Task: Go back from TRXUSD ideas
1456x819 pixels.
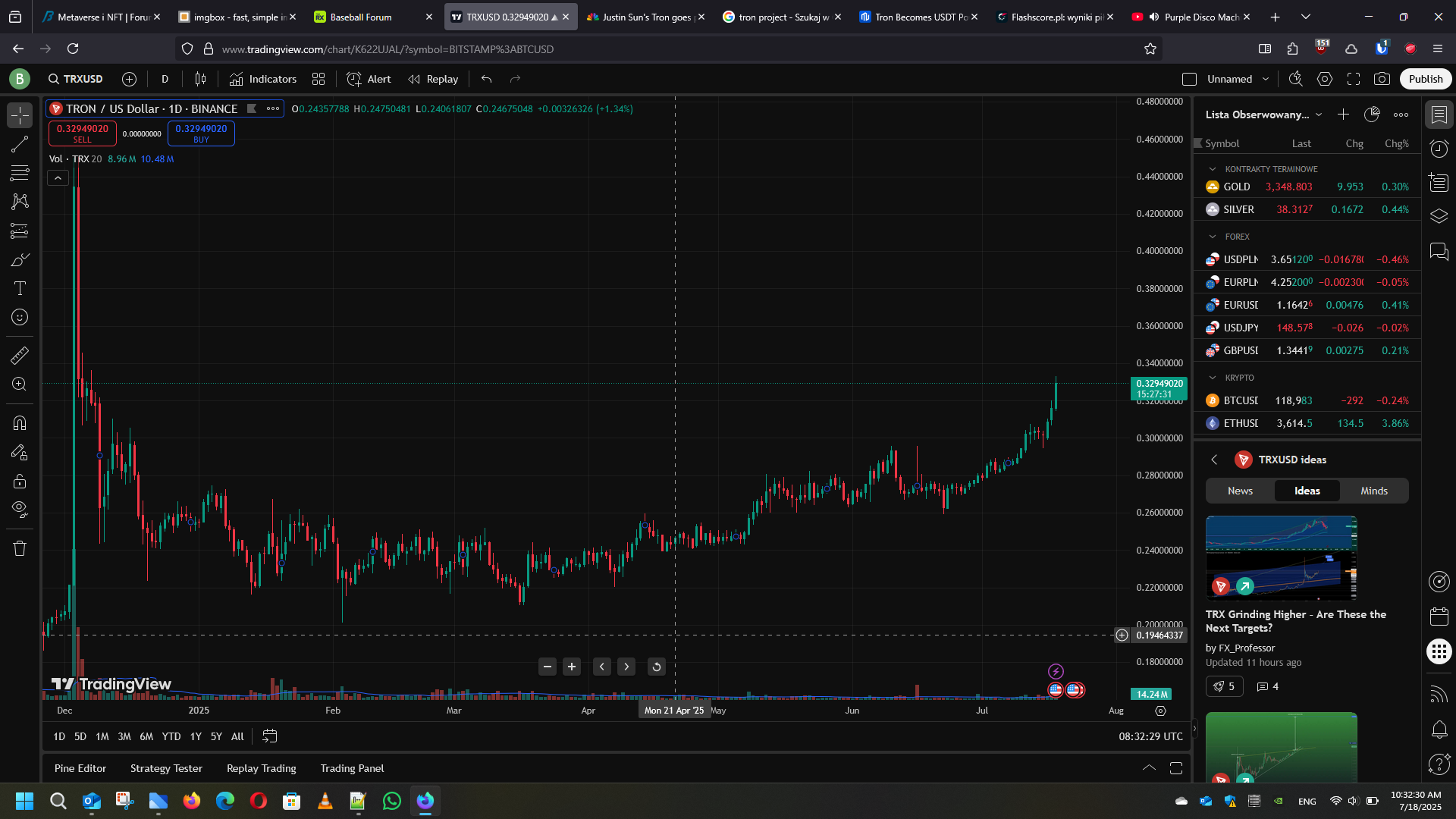Action: pos(1214,460)
